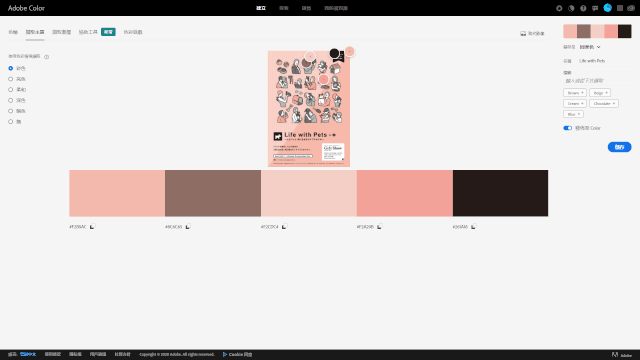640x360 pixels.
Task: Select the last color mood radio option
Action: (11, 122)
